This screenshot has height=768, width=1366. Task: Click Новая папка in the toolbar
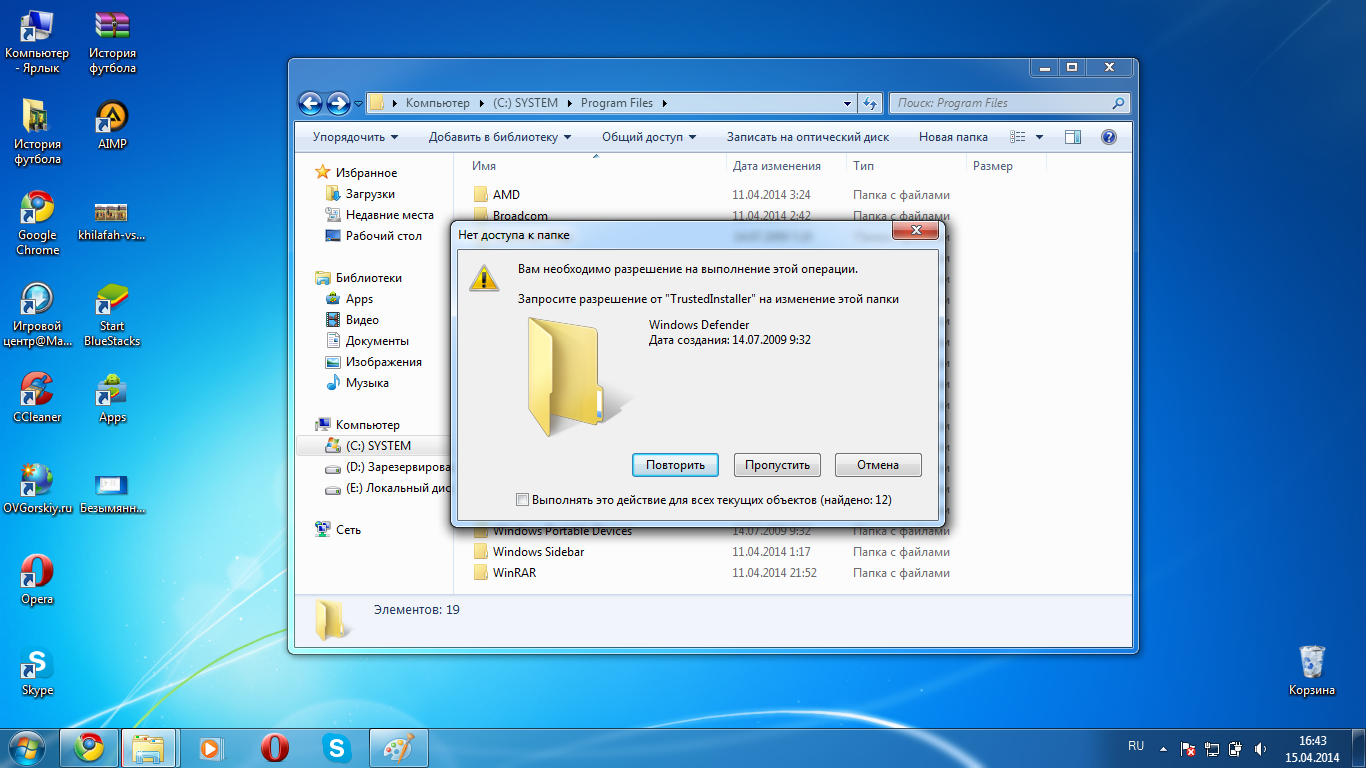953,137
